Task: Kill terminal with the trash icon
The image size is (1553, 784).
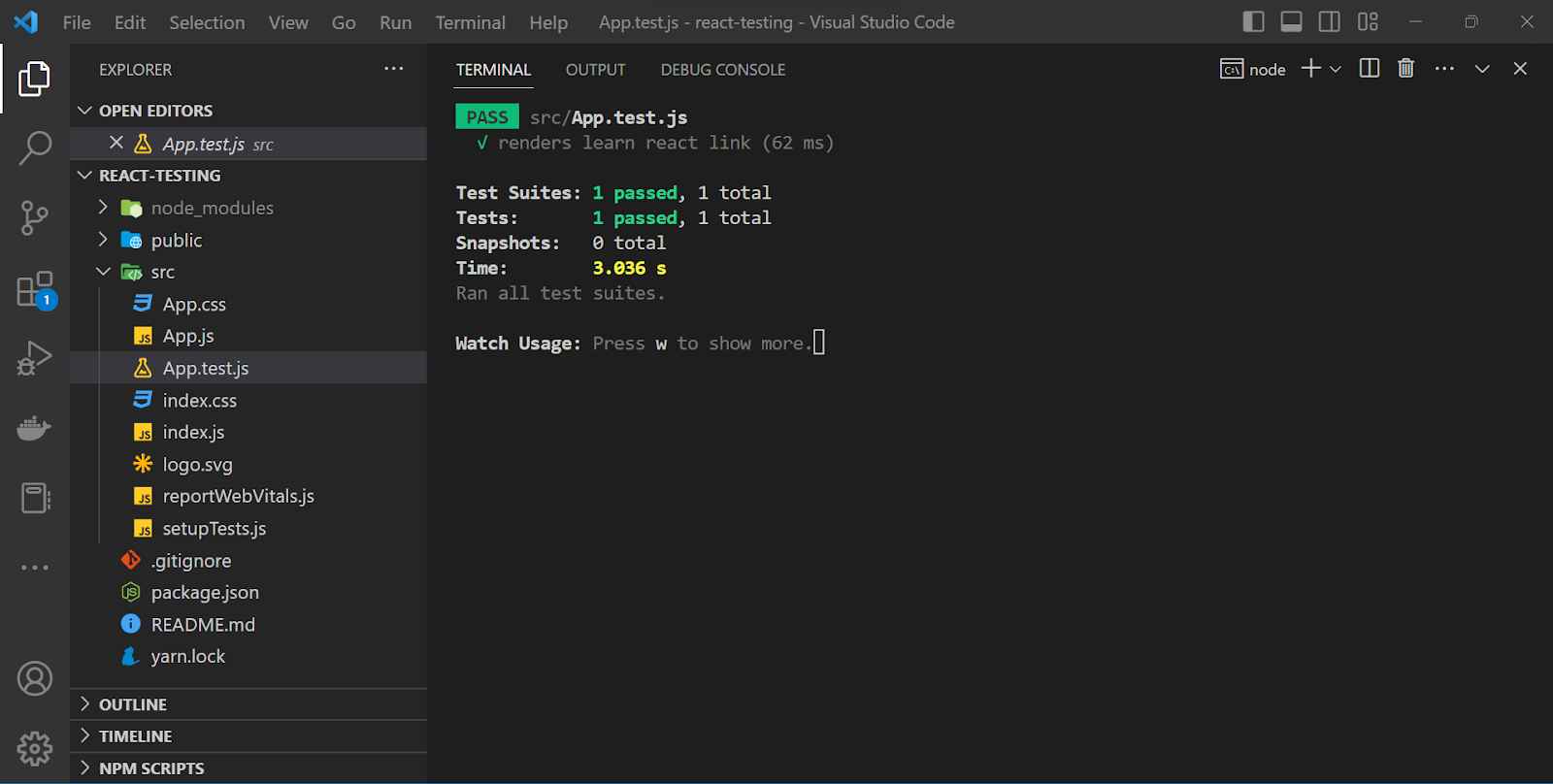Action: point(1405,68)
